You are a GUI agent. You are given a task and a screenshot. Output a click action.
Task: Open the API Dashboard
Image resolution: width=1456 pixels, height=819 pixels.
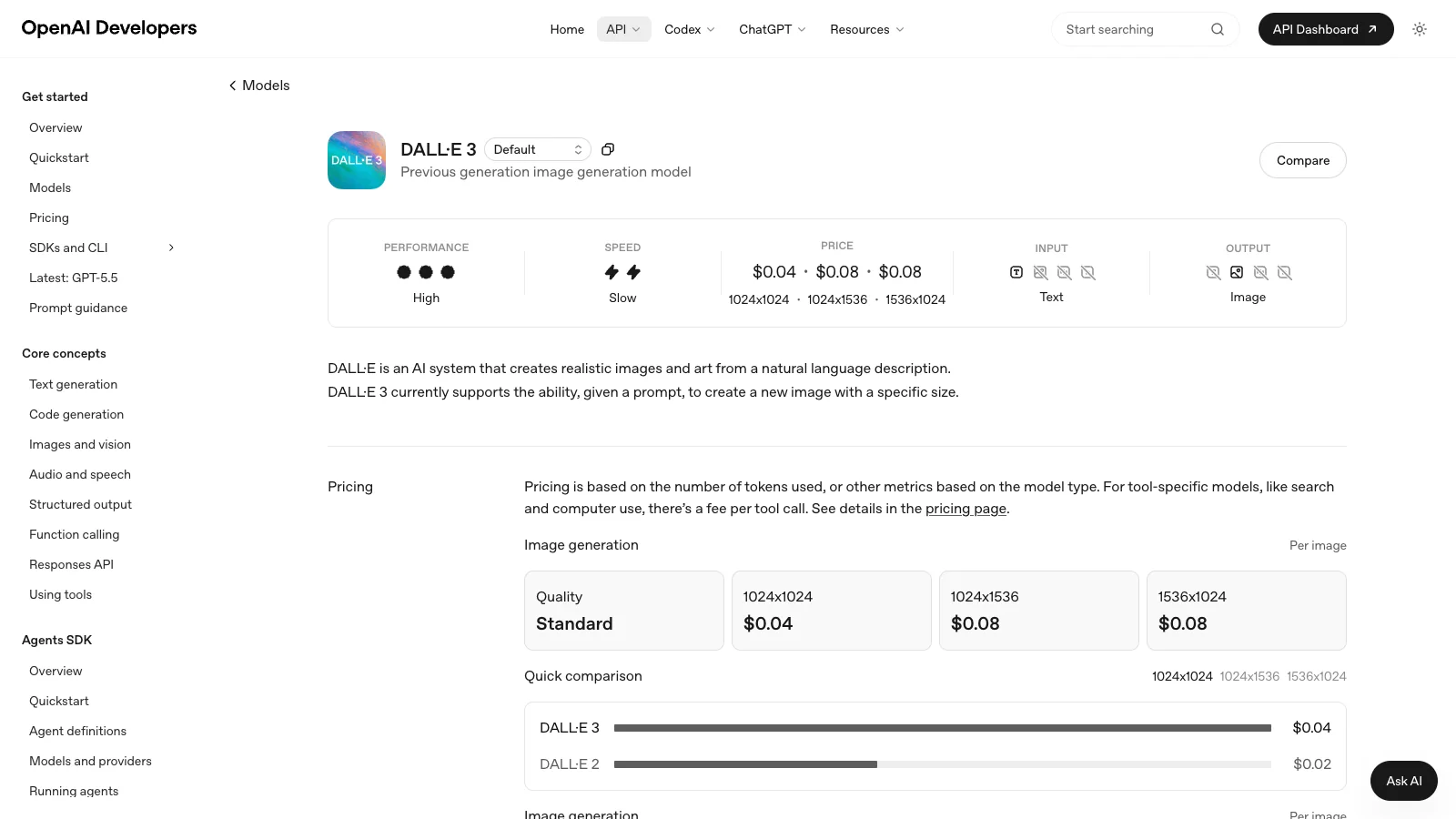[1326, 29]
